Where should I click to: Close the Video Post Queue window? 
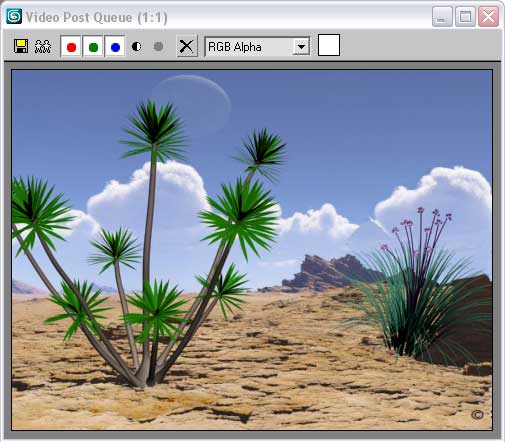point(488,16)
